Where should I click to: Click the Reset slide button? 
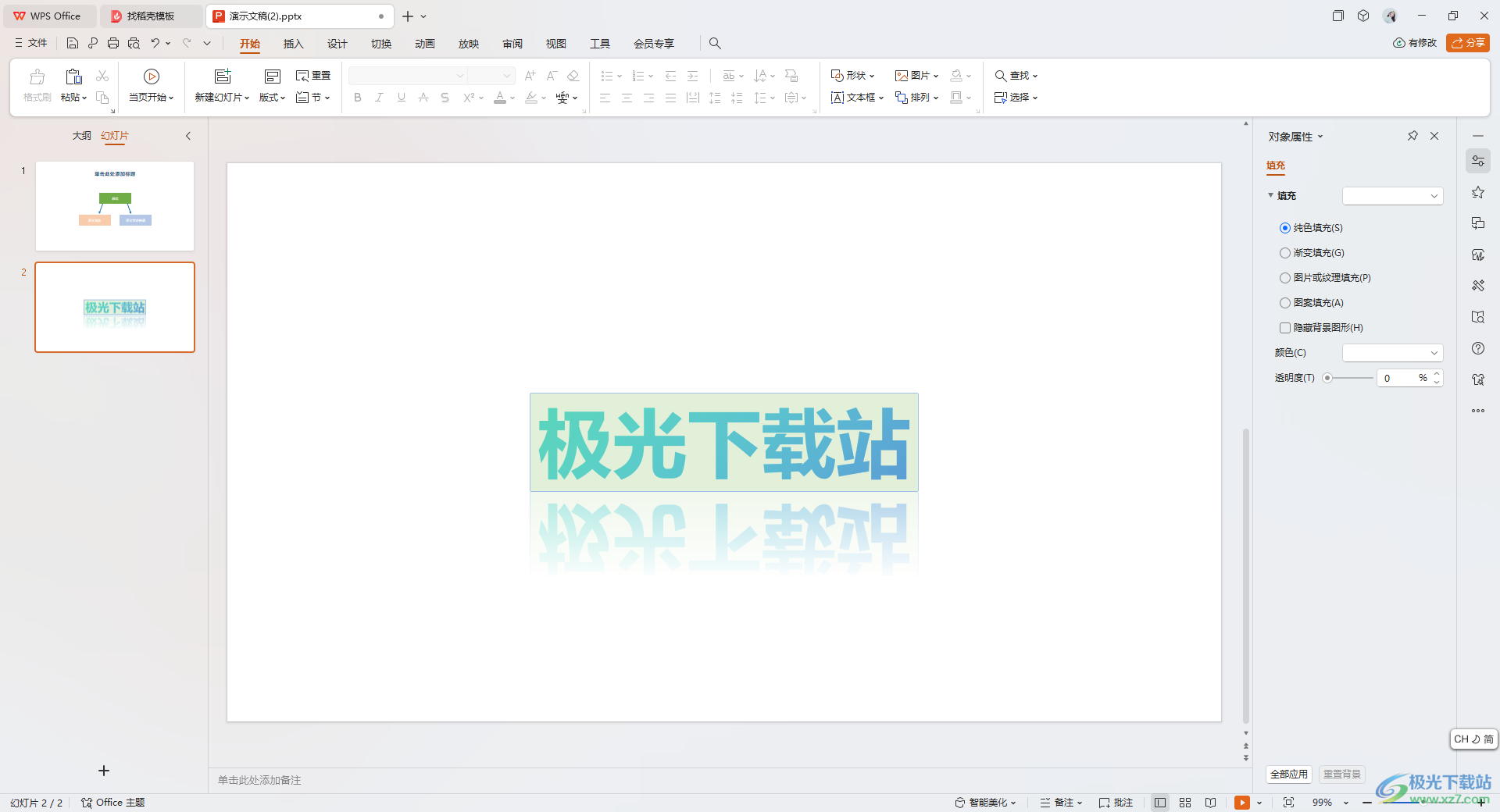click(x=313, y=76)
